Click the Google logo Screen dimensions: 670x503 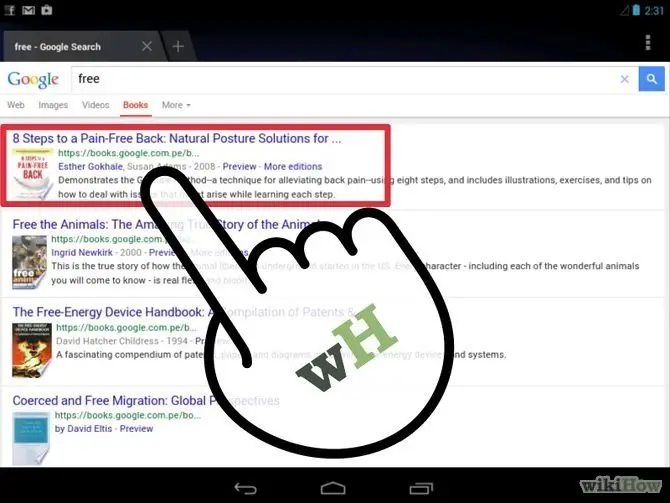33,79
